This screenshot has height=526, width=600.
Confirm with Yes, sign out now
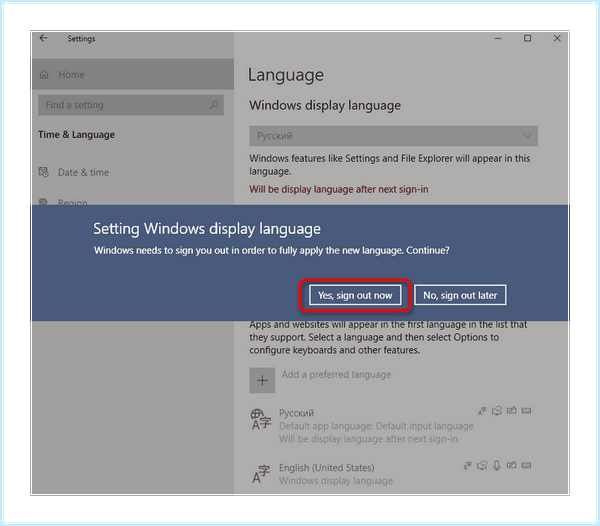click(355, 295)
